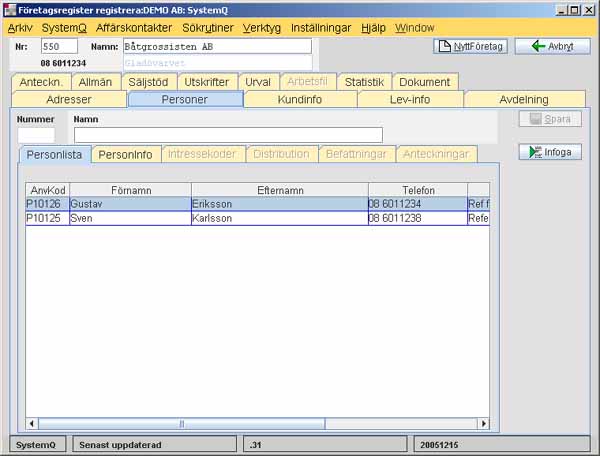Click the greyed Intressekoder sub-tab

202,154
